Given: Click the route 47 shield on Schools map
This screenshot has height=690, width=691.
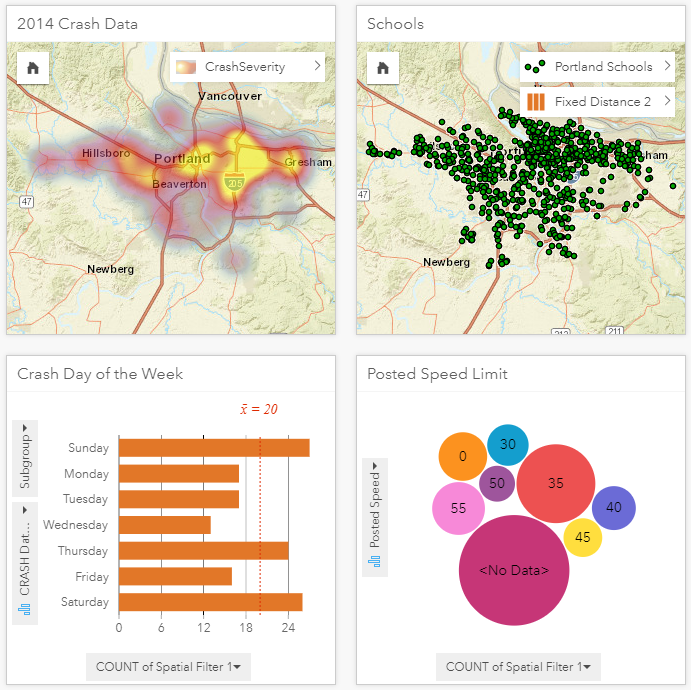Looking at the screenshot, I should (x=362, y=195).
